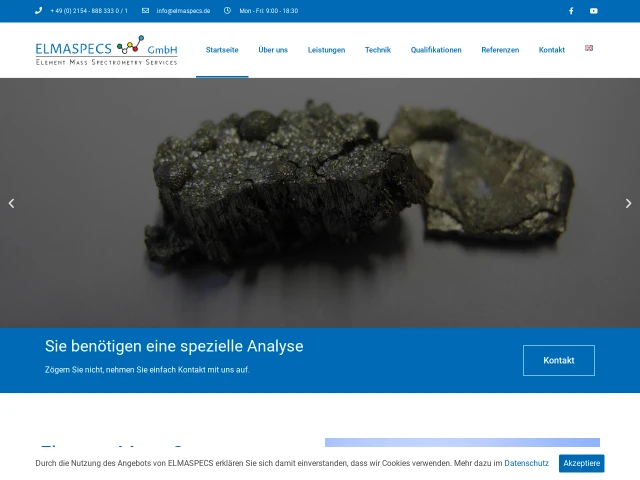Expand the Leistungen menu
This screenshot has width=640, height=480.
tap(326, 50)
